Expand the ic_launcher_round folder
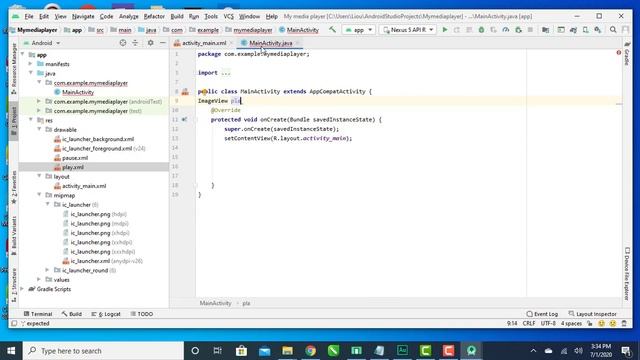640x360 pixels. pyautogui.click(x=47, y=270)
